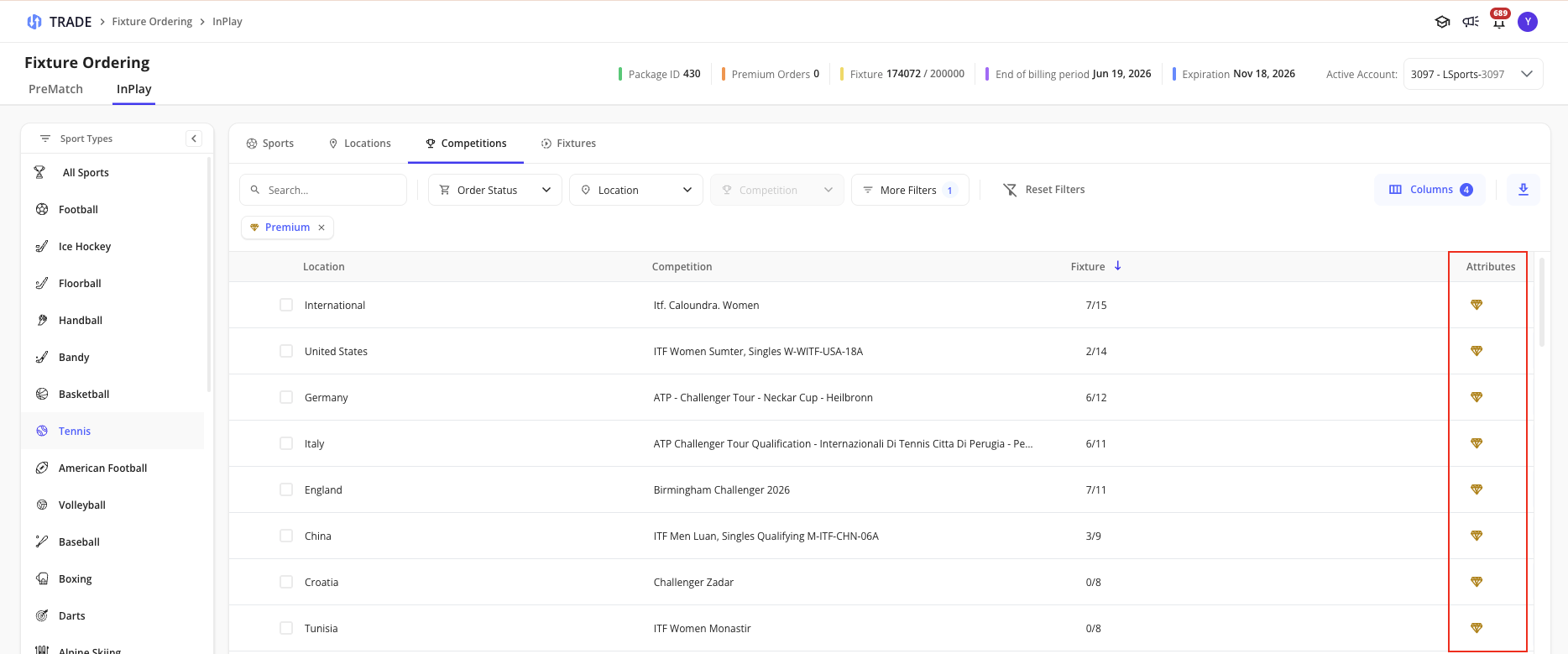This screenshot has width=1568, height=654.
Task: Switch to the Fixtures tab
Action: [x=568, y=144]
